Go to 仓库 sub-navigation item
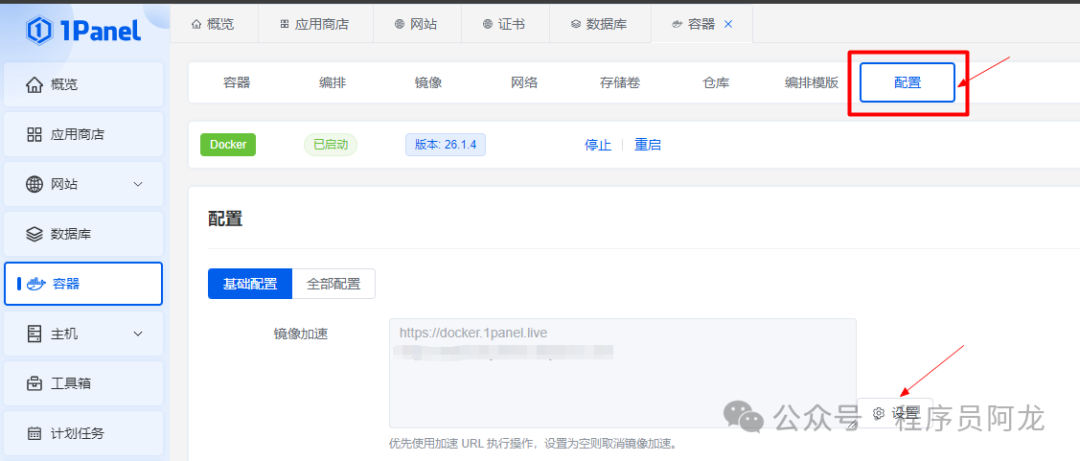Viewport: 1080px width, 461px height. [x=716, y=83]
